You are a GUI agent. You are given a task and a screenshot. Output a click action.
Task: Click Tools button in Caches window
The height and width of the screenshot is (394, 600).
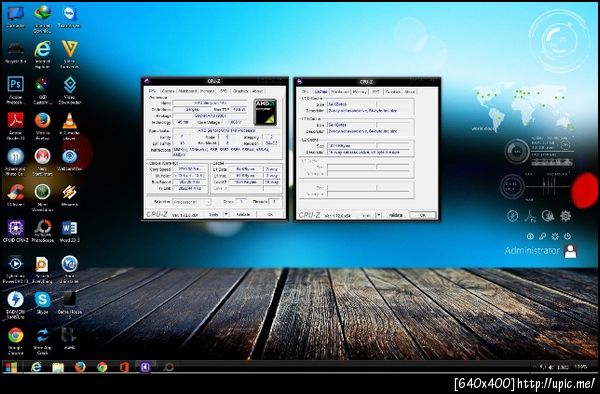(366, 215)
